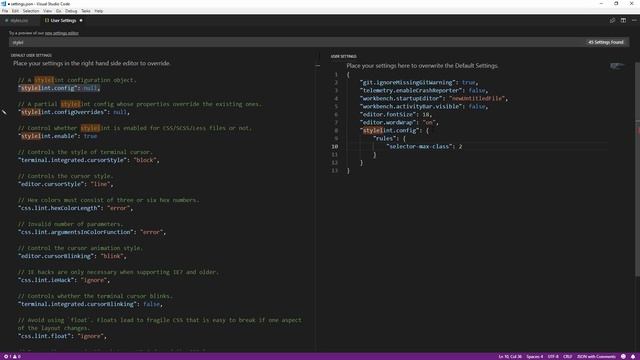Split the editor using the toolbar icon

tap(623, 20)
